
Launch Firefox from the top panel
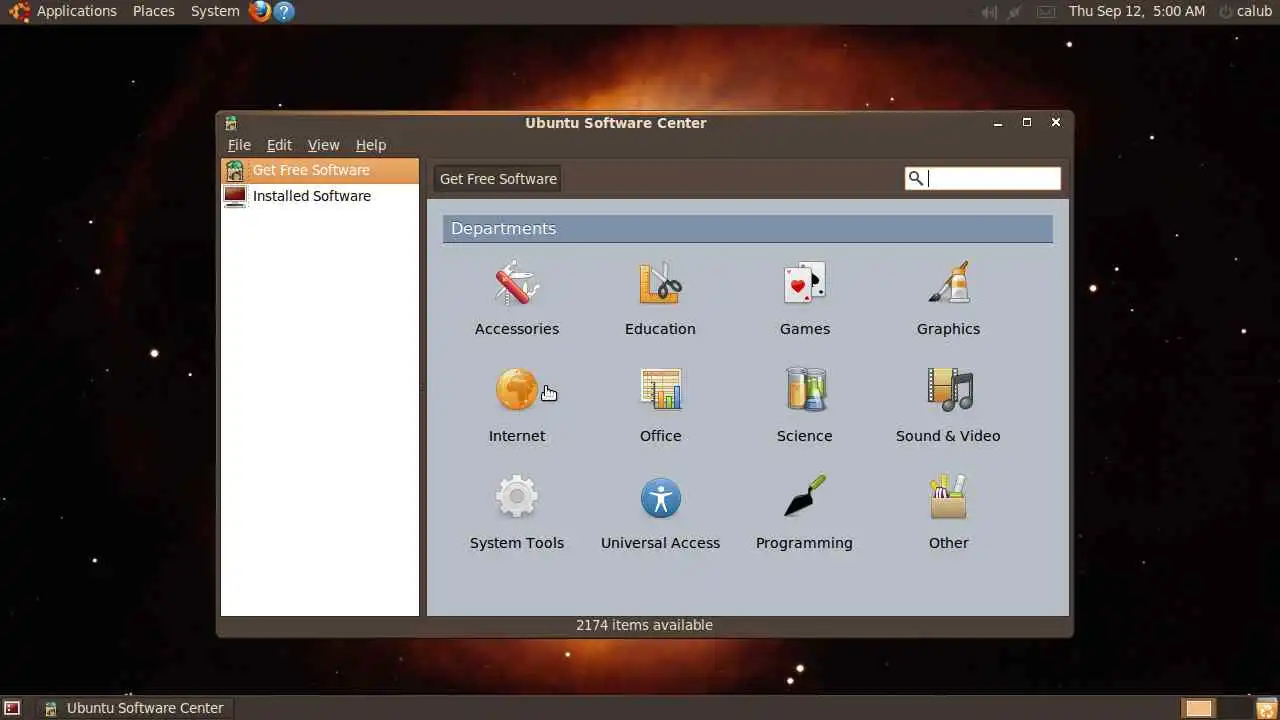[260, 11]
